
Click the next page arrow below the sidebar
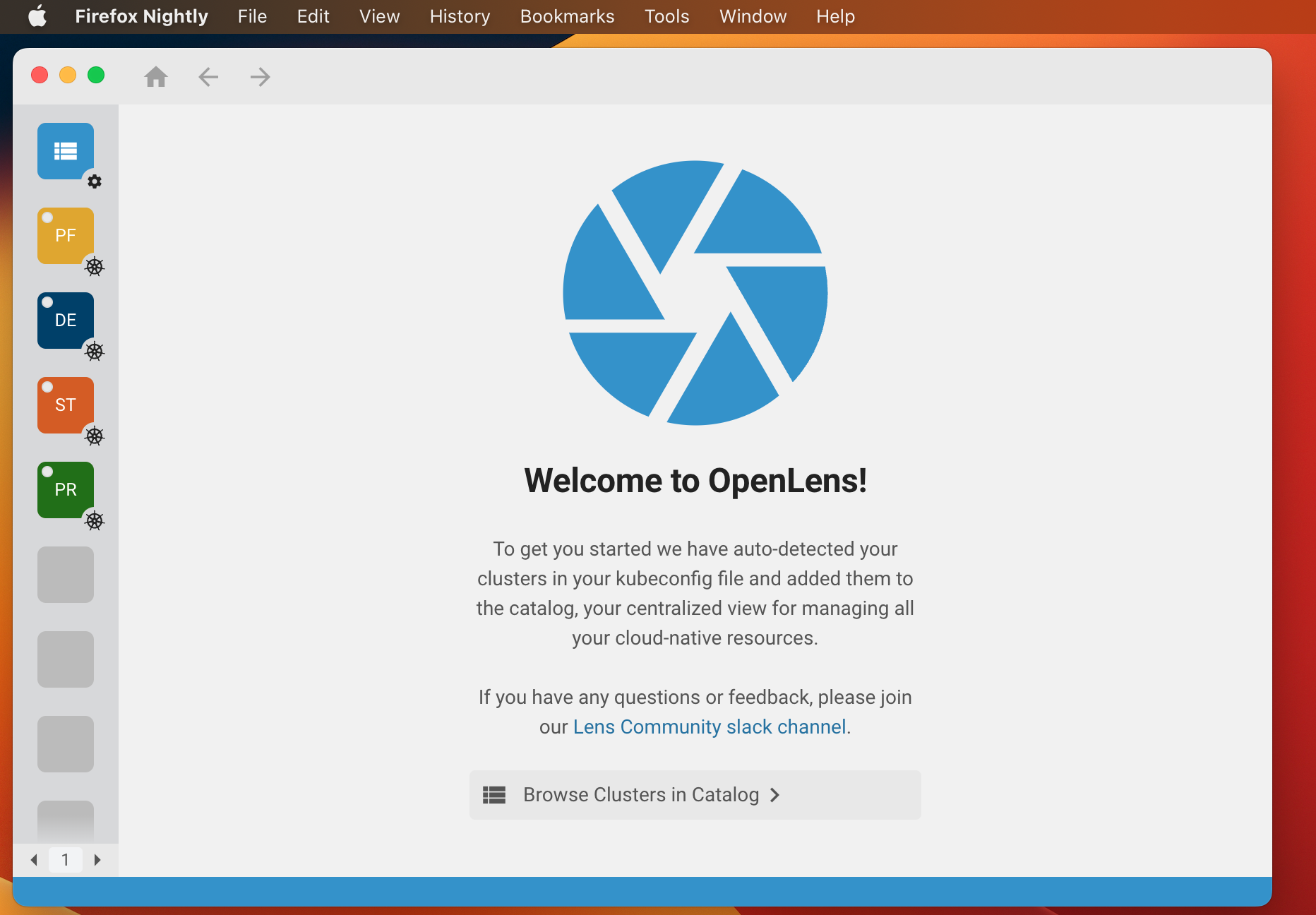click(x=97, y=860)
